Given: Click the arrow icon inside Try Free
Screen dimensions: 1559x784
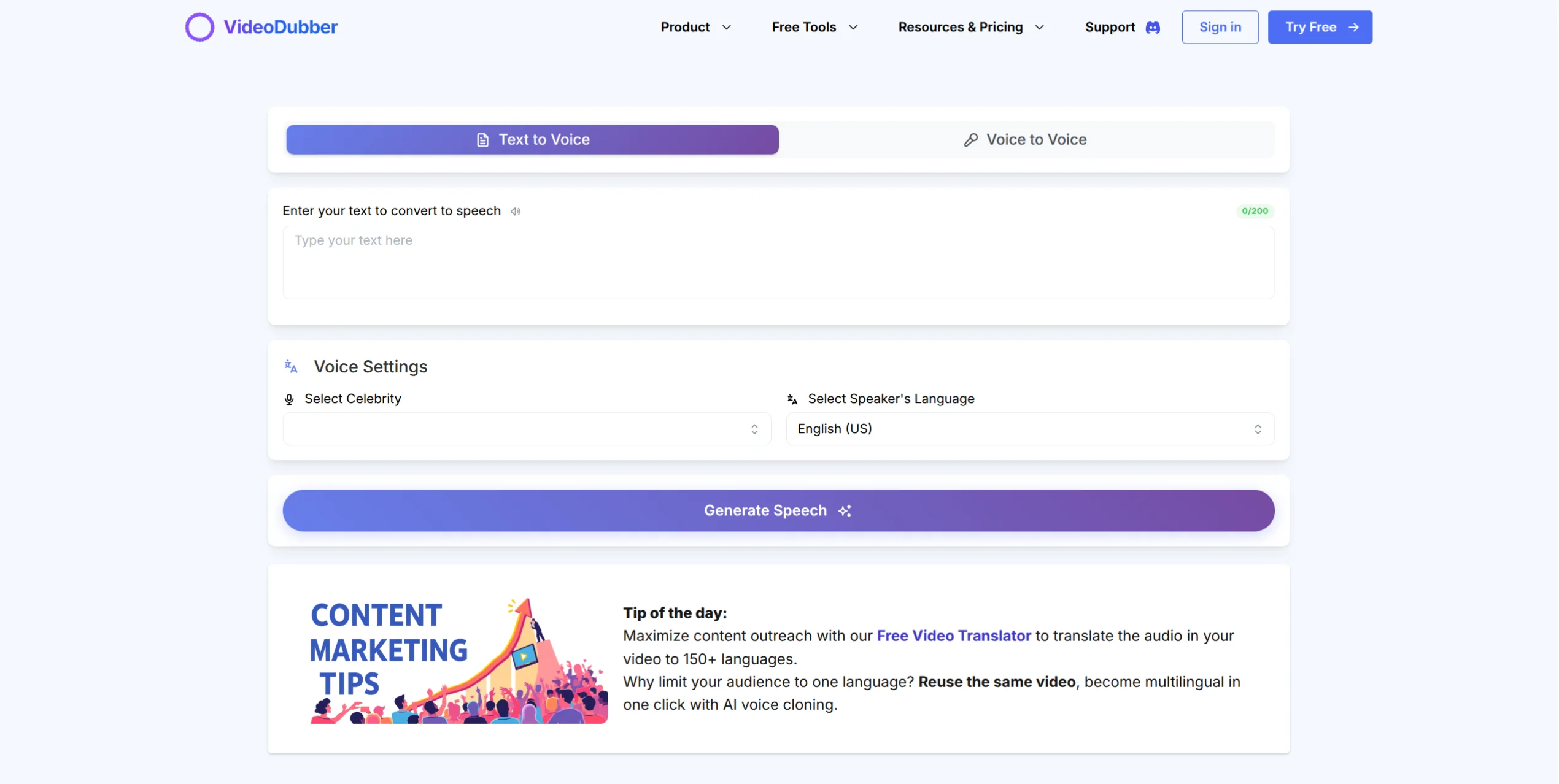Looking at the screenshot, I should [x=1353, y=27].
